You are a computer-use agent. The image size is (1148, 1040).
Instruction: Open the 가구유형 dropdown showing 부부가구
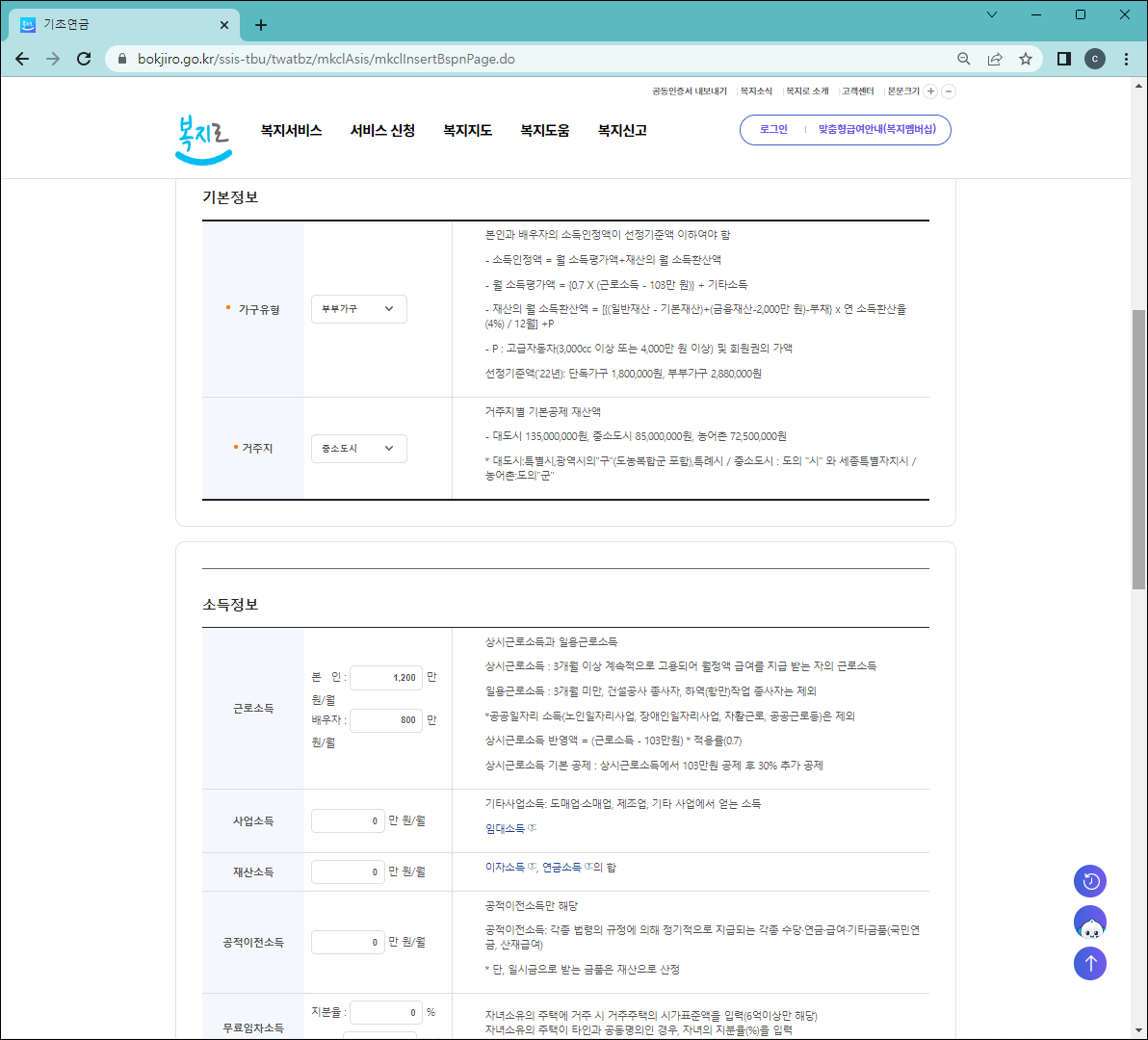click(358, 309)
